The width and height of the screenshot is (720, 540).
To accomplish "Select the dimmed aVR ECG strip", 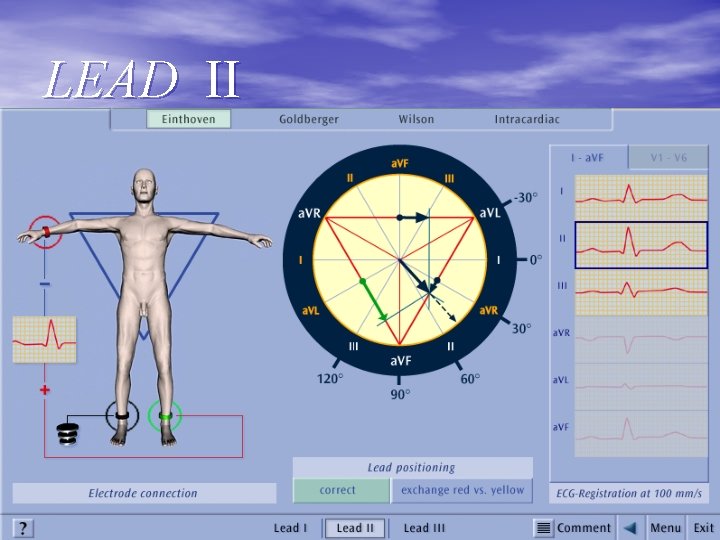I will point(641,340).
